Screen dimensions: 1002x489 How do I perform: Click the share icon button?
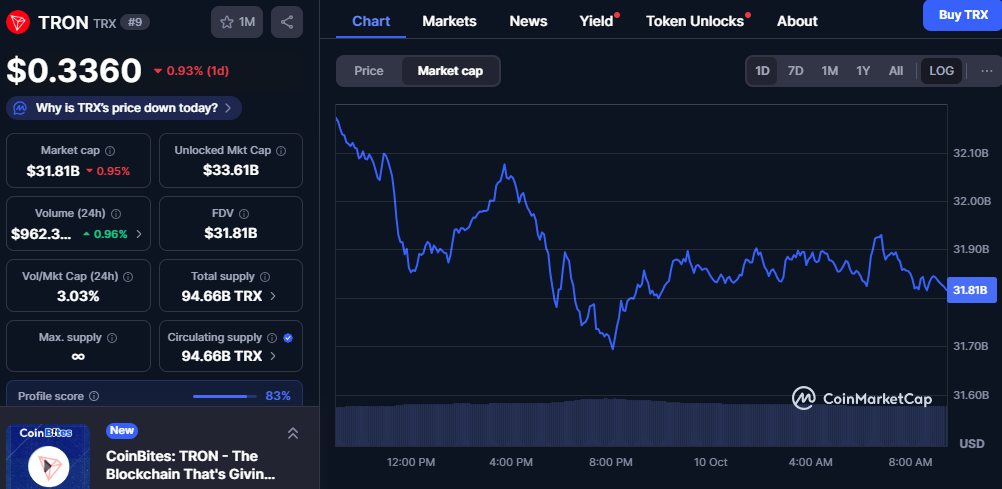pos(287,22)
